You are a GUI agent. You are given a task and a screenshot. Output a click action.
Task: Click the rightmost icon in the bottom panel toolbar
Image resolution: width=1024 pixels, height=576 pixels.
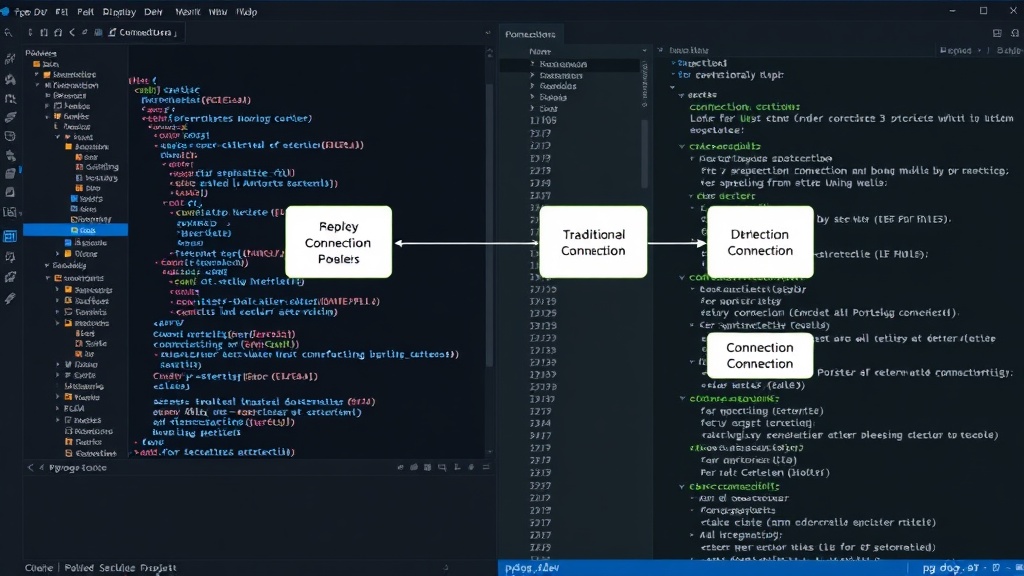click(x=485, y=467)
